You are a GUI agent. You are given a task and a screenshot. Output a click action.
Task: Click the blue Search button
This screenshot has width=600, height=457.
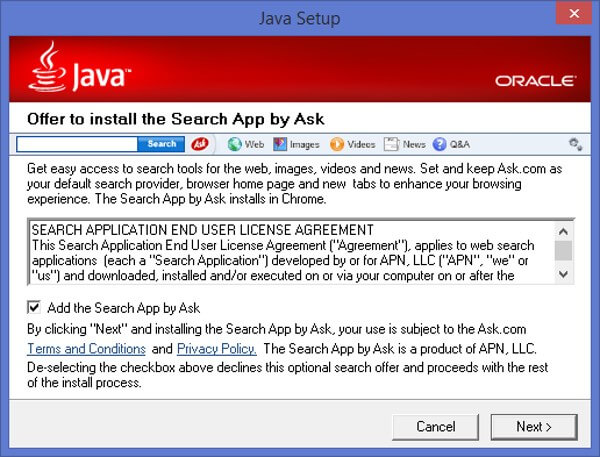pos(161,144)
